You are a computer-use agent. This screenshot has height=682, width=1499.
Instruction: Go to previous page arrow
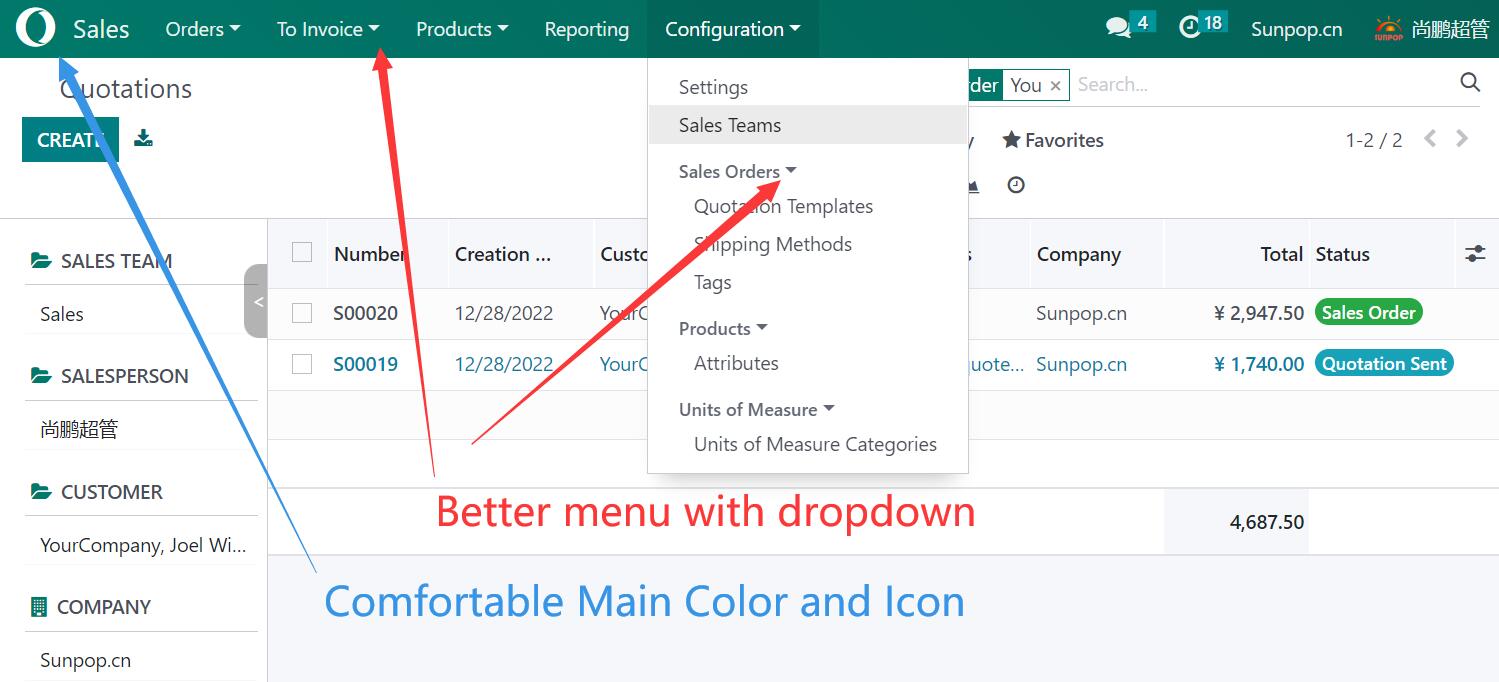click(1430, 139)
